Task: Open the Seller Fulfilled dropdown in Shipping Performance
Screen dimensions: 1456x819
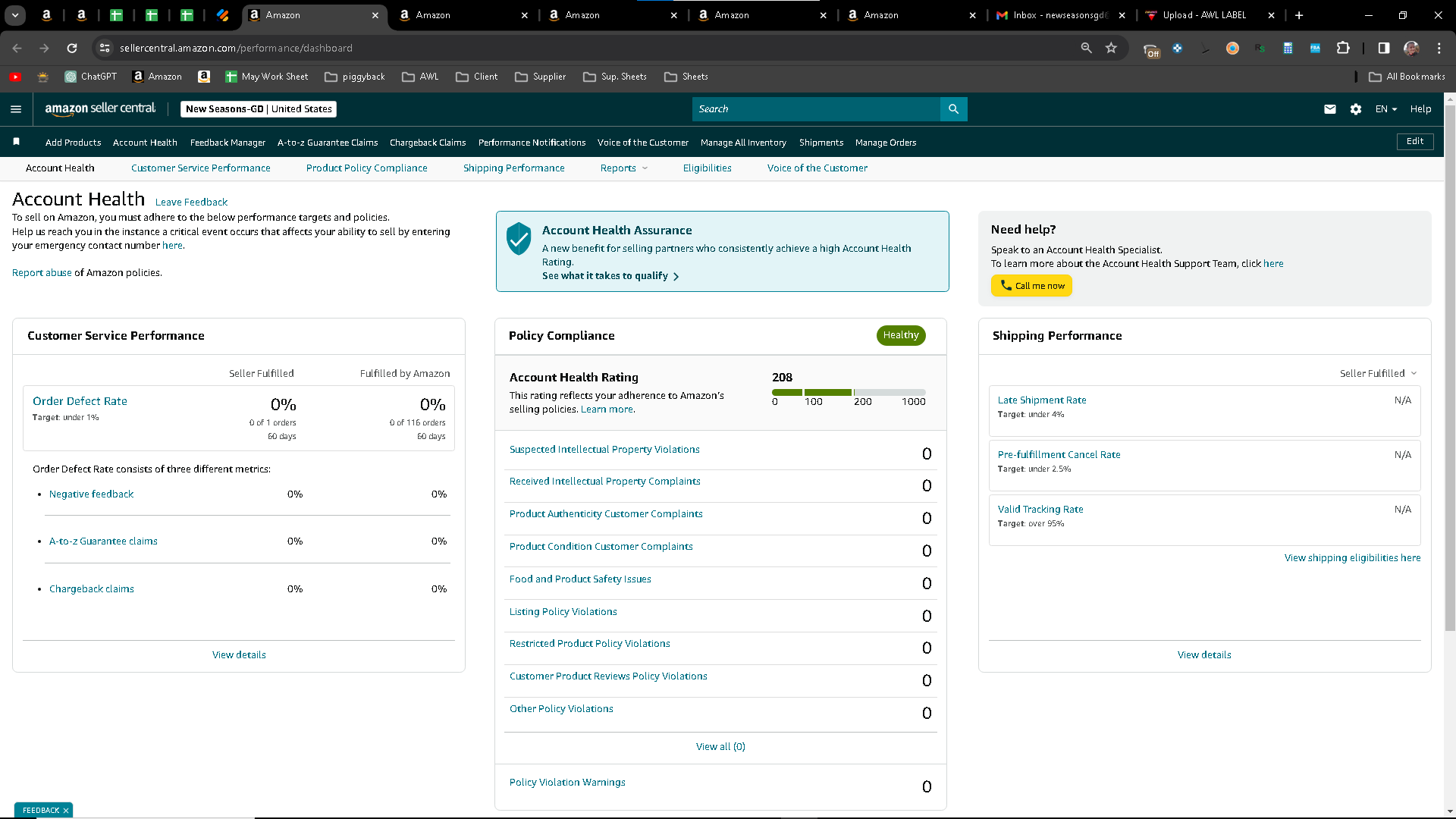Action: (x=1378, y=373)
